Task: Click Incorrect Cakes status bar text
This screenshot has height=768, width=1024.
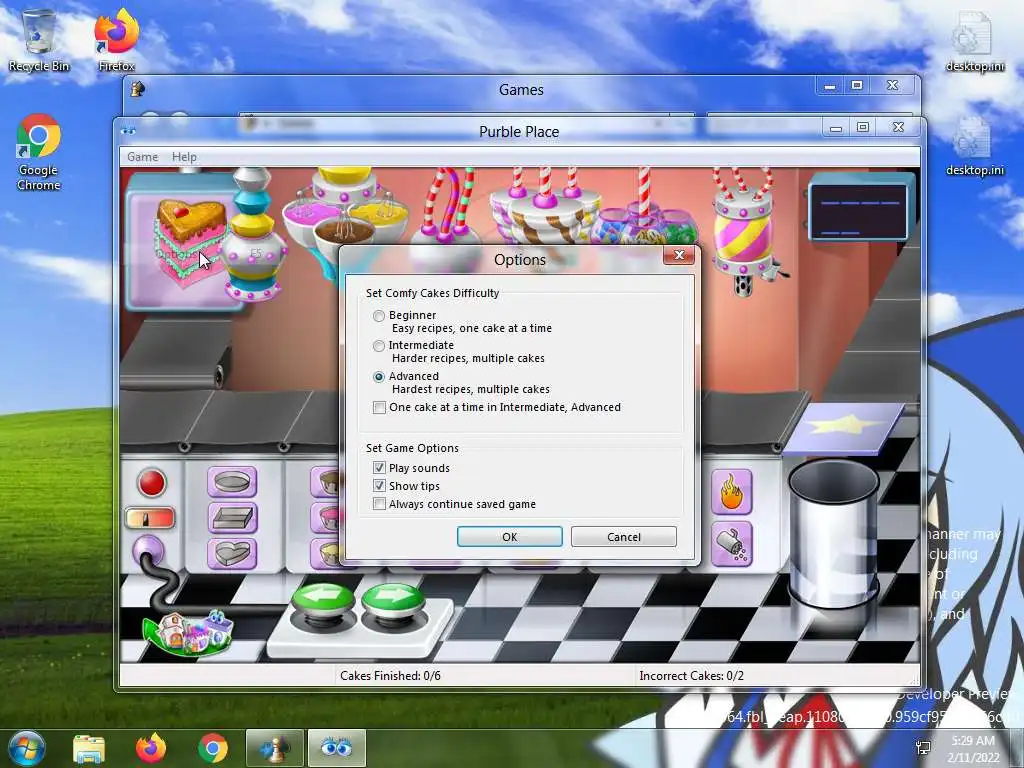Action: click(692, 676)
